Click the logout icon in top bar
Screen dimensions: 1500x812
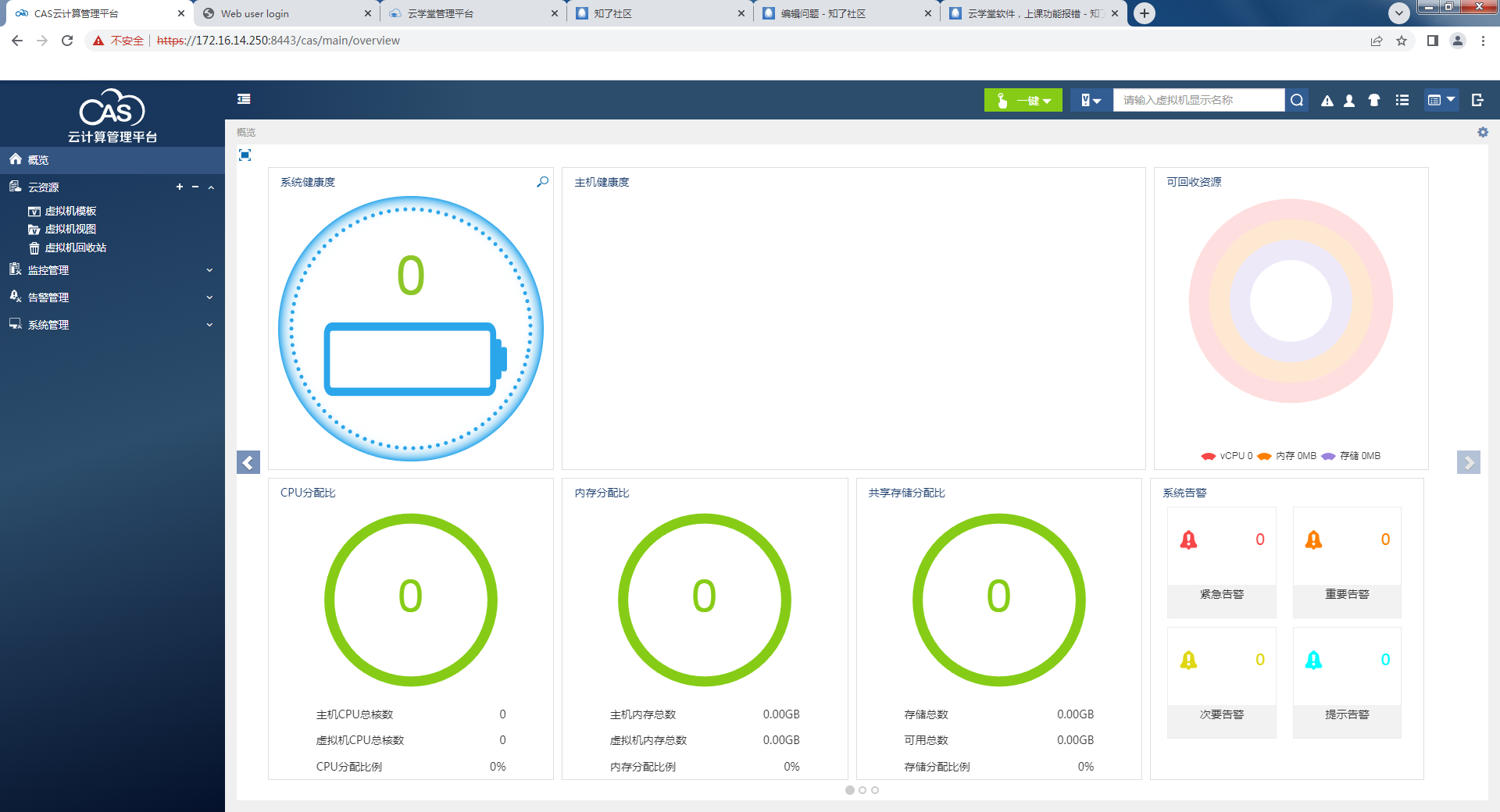click(1477, 100)
